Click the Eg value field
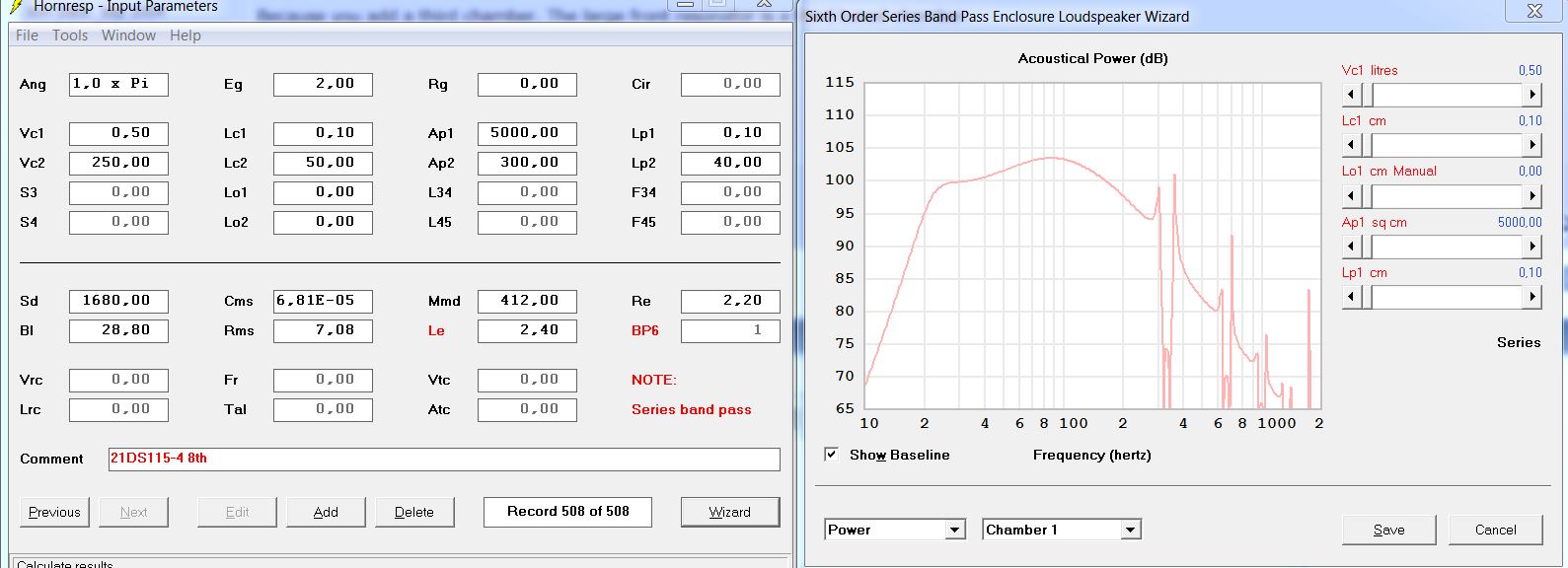This screenshot has width=1568, height=568. 323,84
